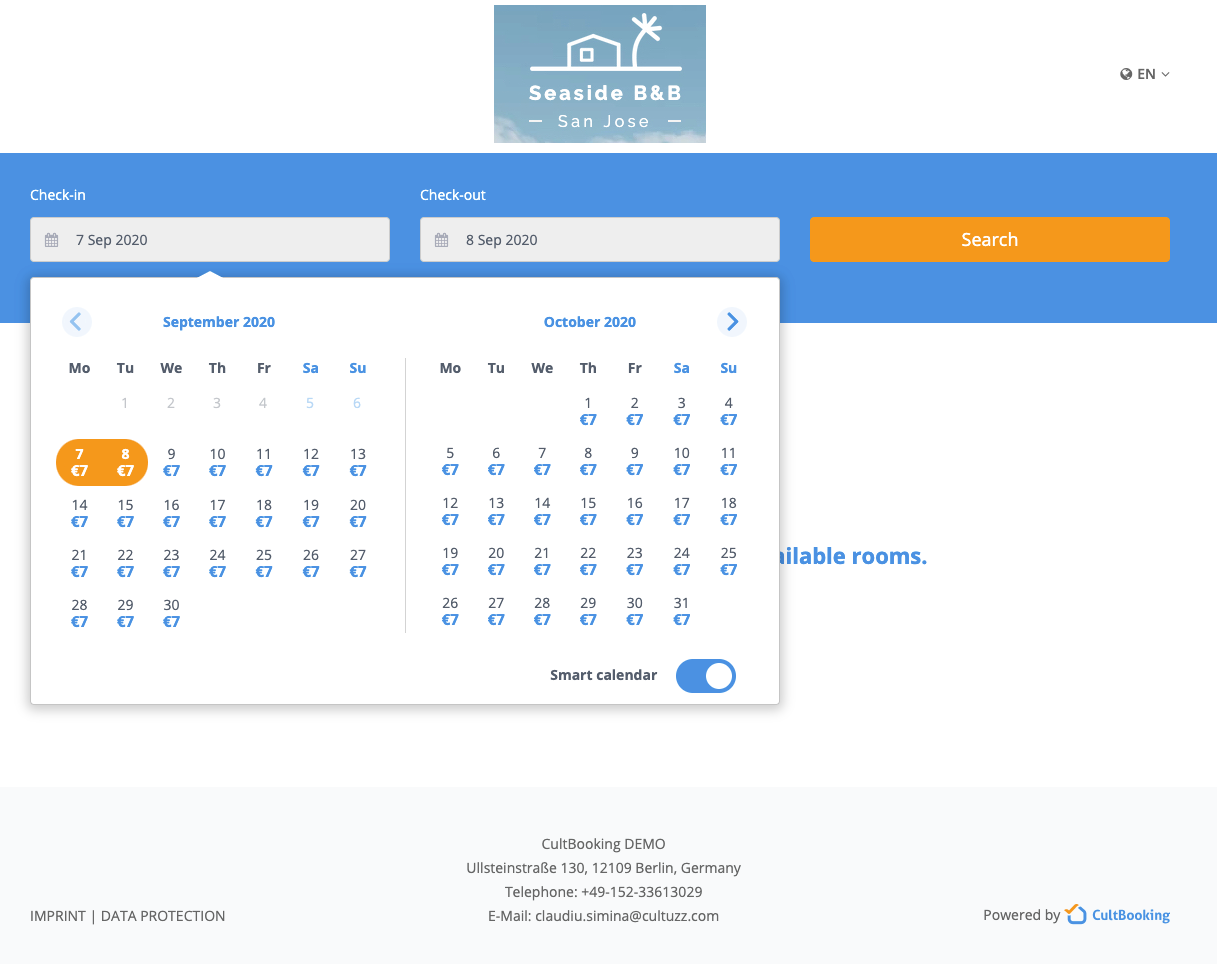Image resolution: width=1217 pixels, height=964 pixels.
Task: Click the September 2020 month header
Action: (x=218, y=321)
